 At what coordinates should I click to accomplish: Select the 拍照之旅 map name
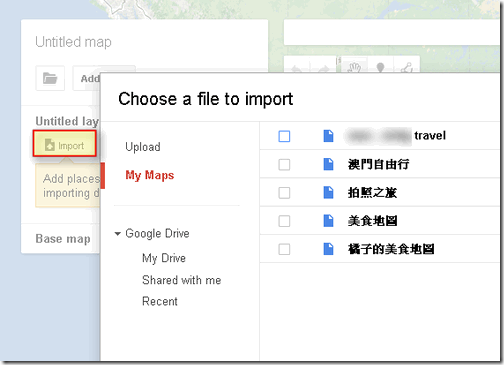[372, 193]
